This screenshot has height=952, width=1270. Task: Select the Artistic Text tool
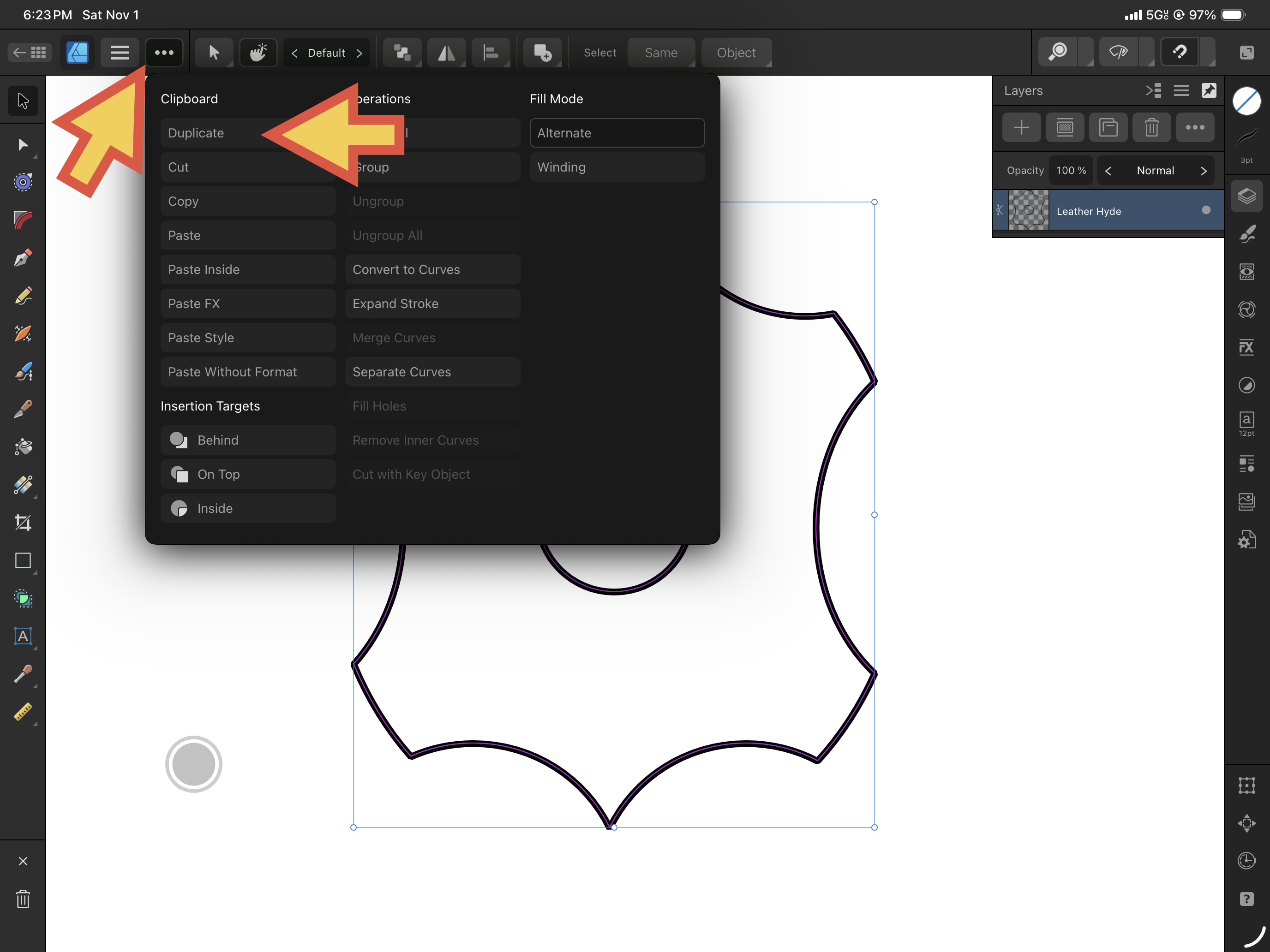click(x=23, y=636)
